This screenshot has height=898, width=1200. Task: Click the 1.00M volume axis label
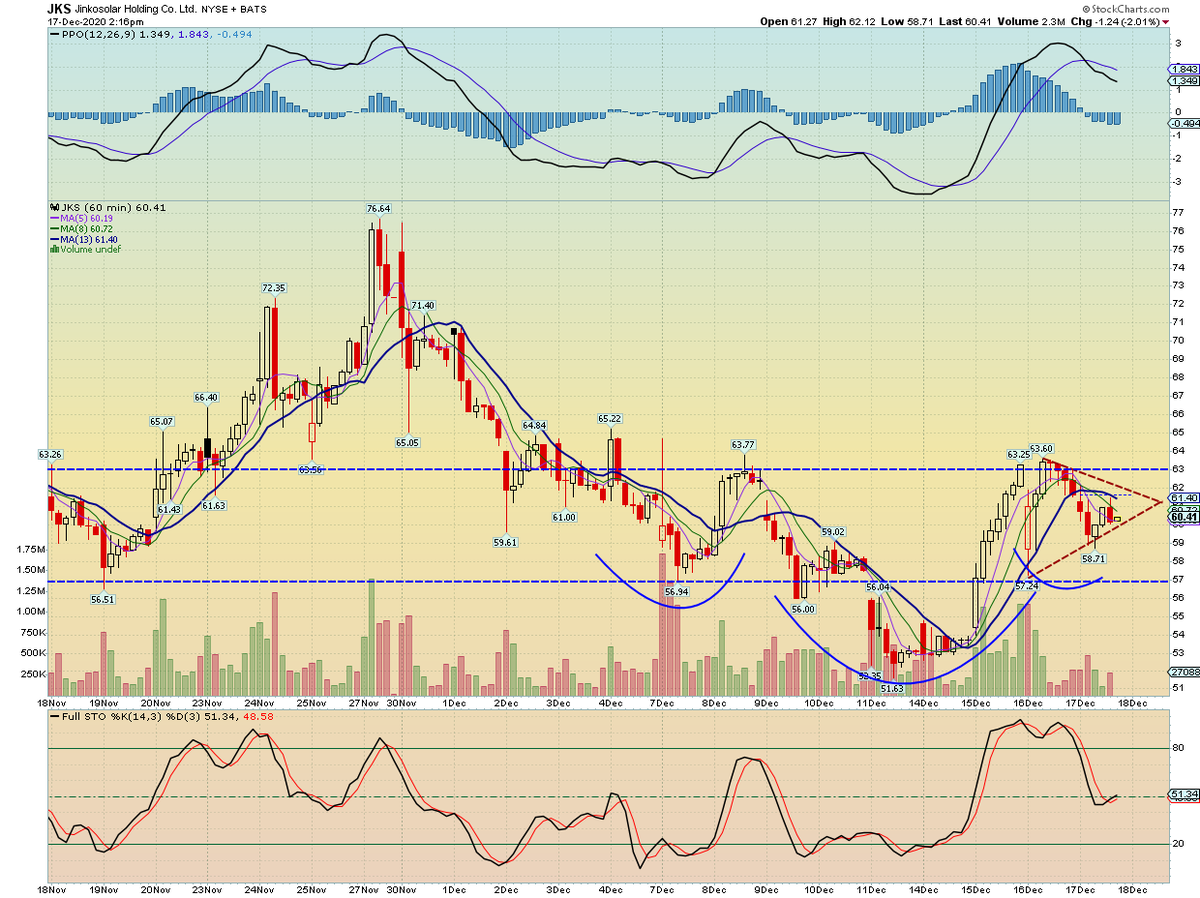point(31,612)
